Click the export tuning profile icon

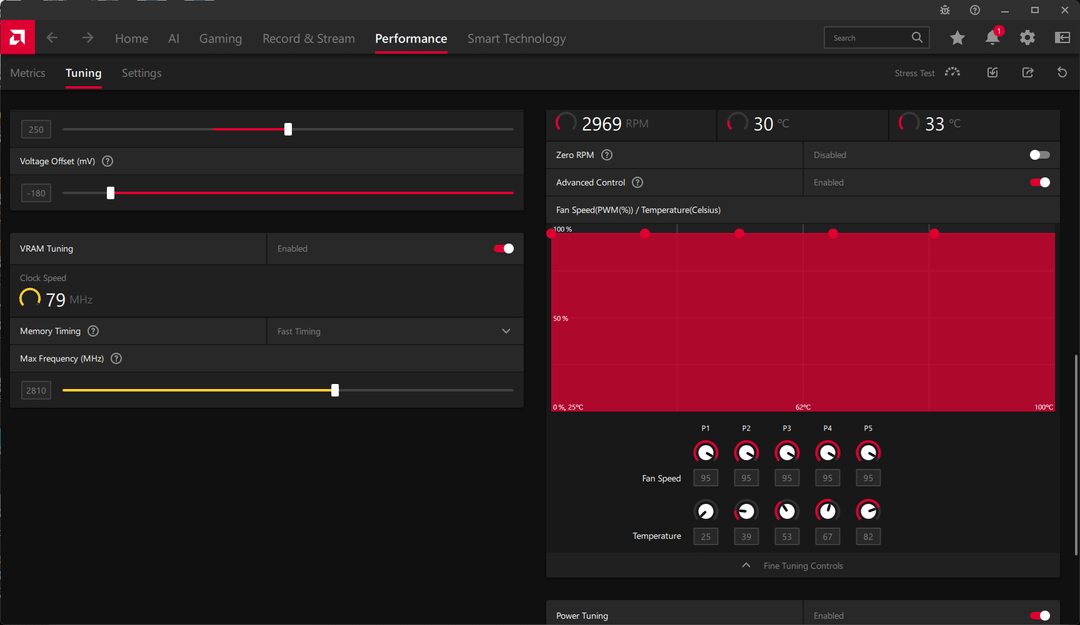coord(1027,73)
